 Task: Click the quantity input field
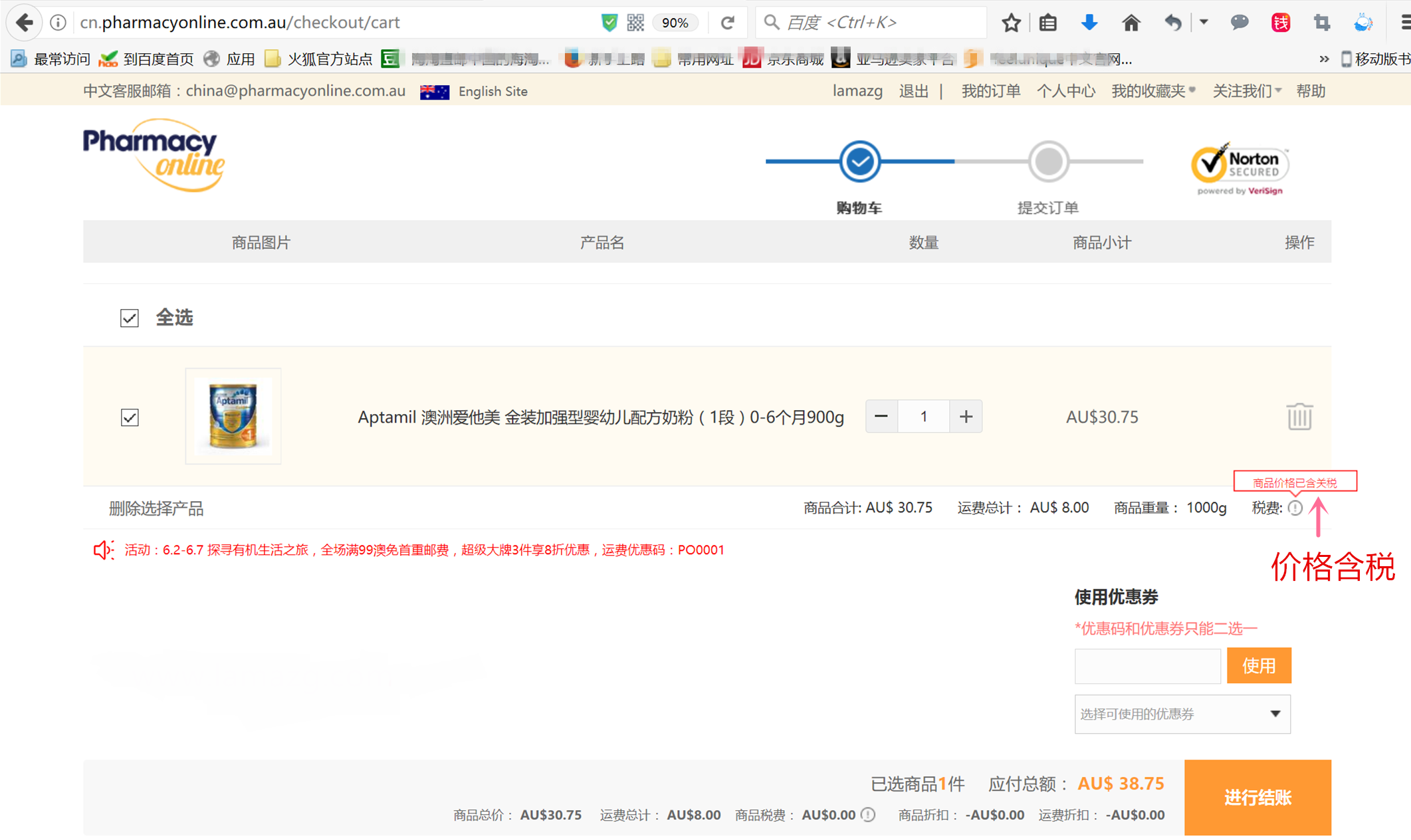(x=924, y=417)
